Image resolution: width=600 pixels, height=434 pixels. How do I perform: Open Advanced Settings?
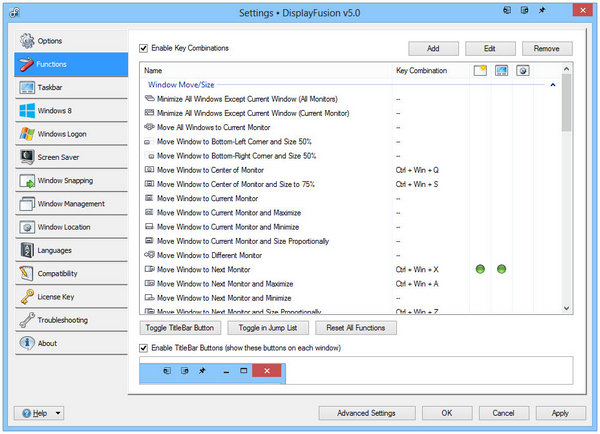pyautogui.click(x=367, y=413)
